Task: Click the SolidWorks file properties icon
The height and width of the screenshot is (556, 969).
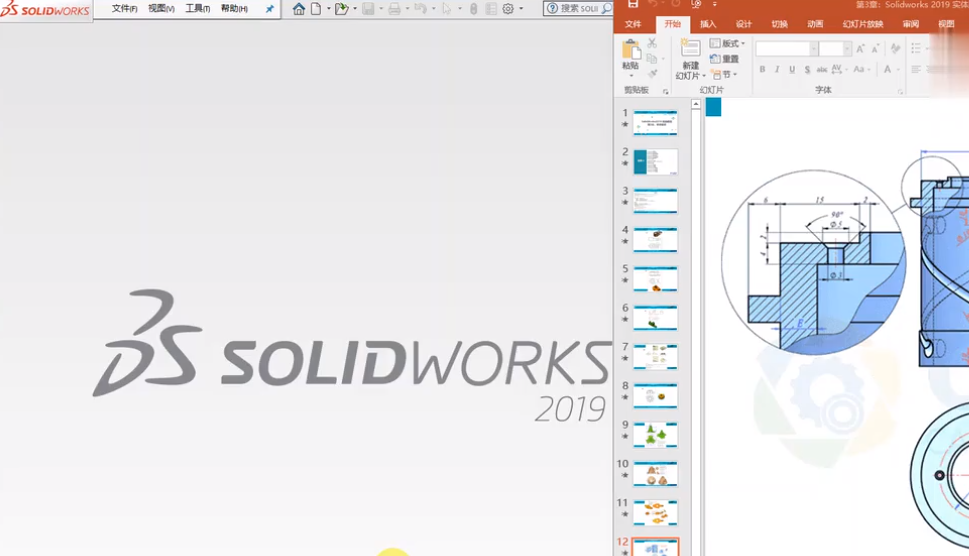Action: (x=491, y=9)
